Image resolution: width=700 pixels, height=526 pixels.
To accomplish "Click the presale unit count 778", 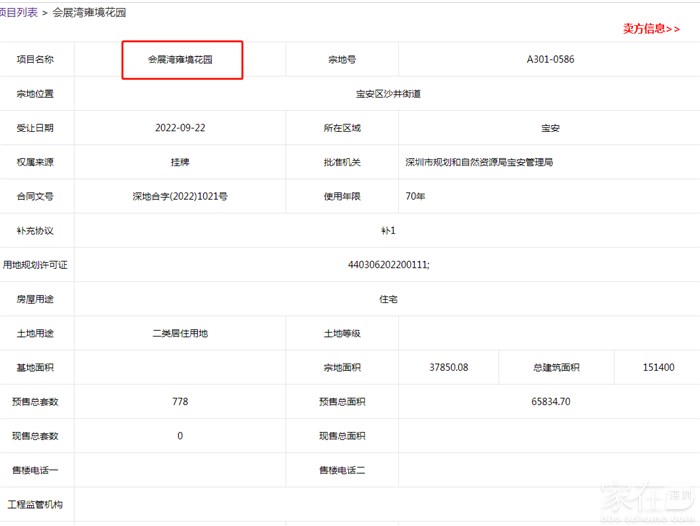I will click(x=180, y=402).
